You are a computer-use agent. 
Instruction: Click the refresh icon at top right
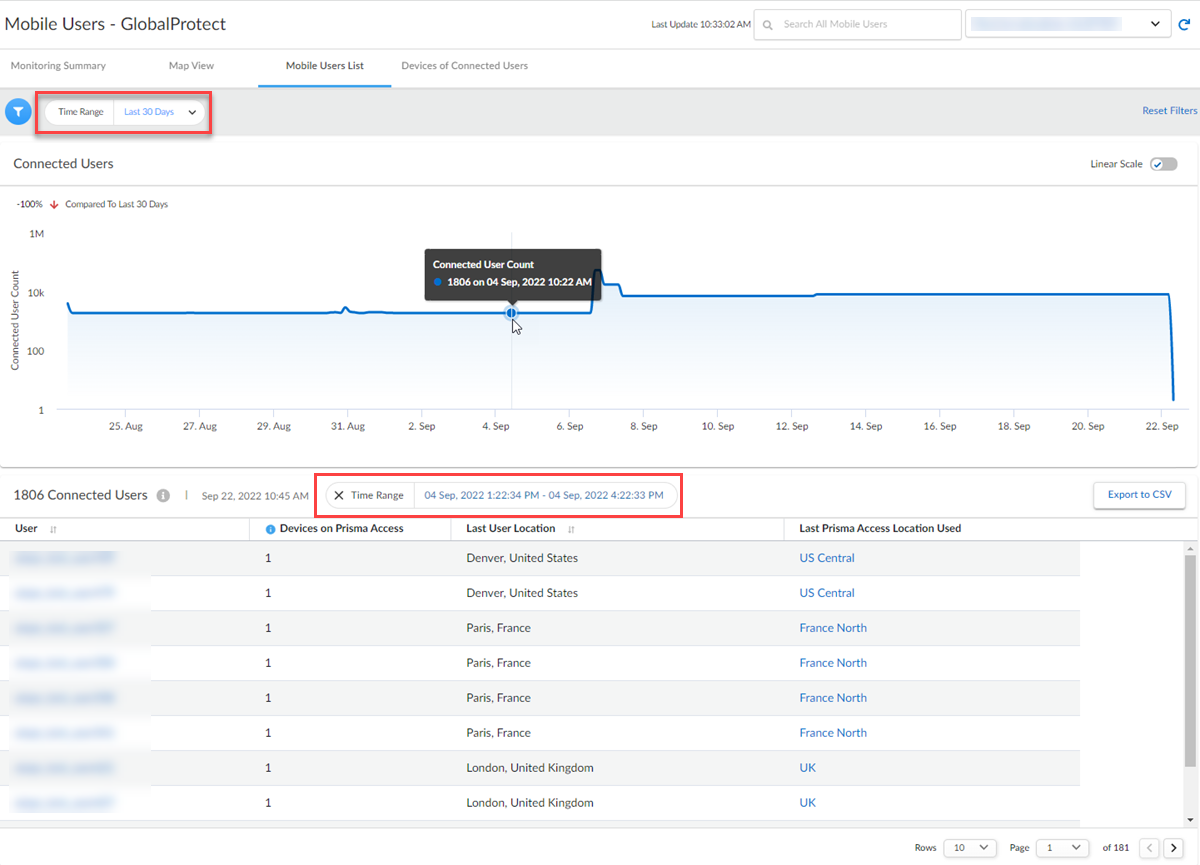(1186, 25)
